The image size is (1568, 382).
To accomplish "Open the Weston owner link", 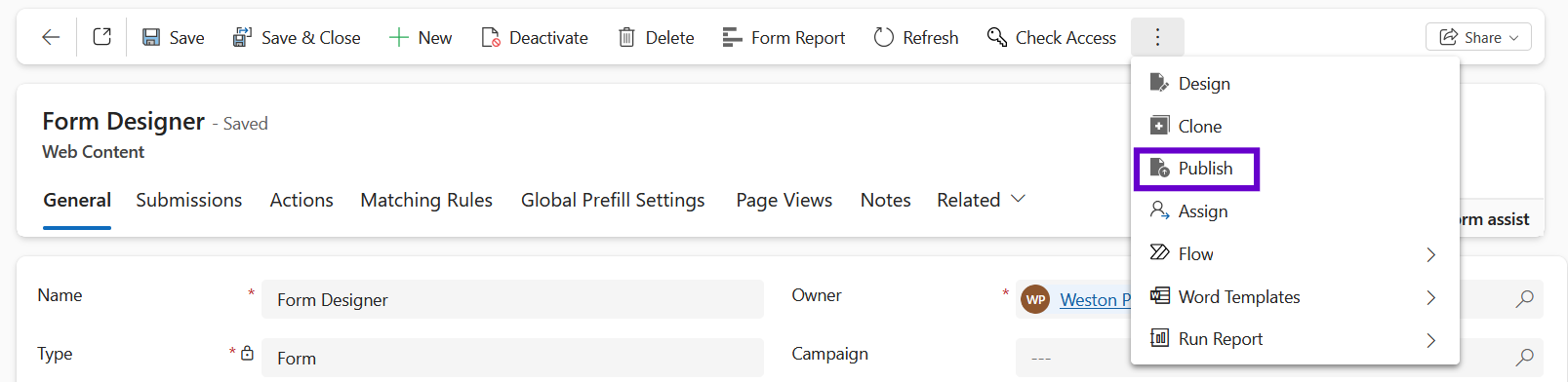I will click(1095, 300).
